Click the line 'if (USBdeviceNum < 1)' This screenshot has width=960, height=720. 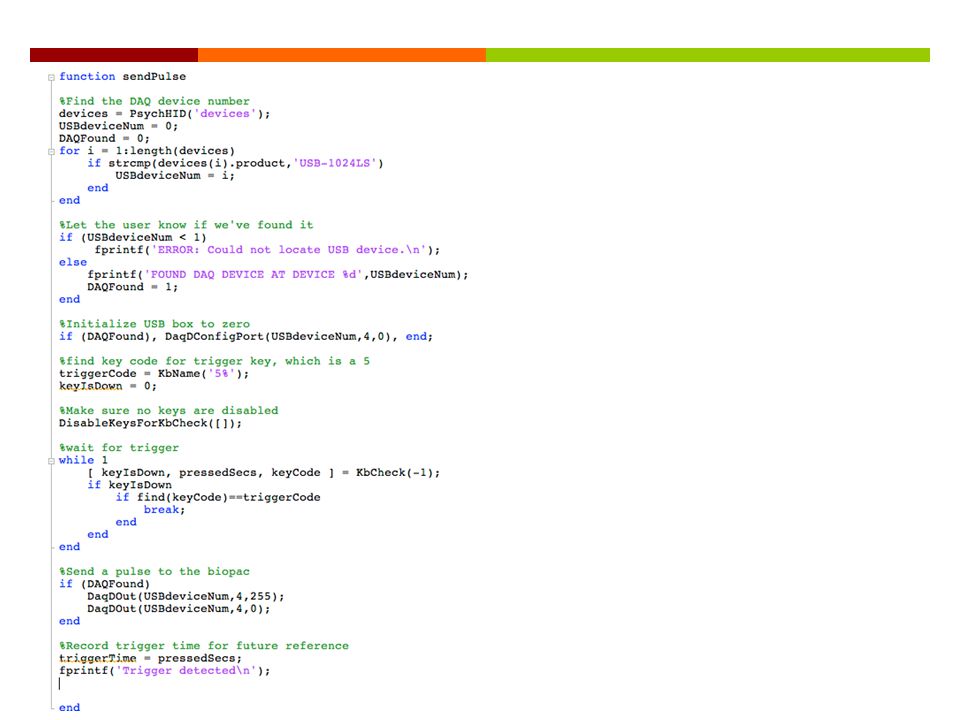[x=132, y=238]
